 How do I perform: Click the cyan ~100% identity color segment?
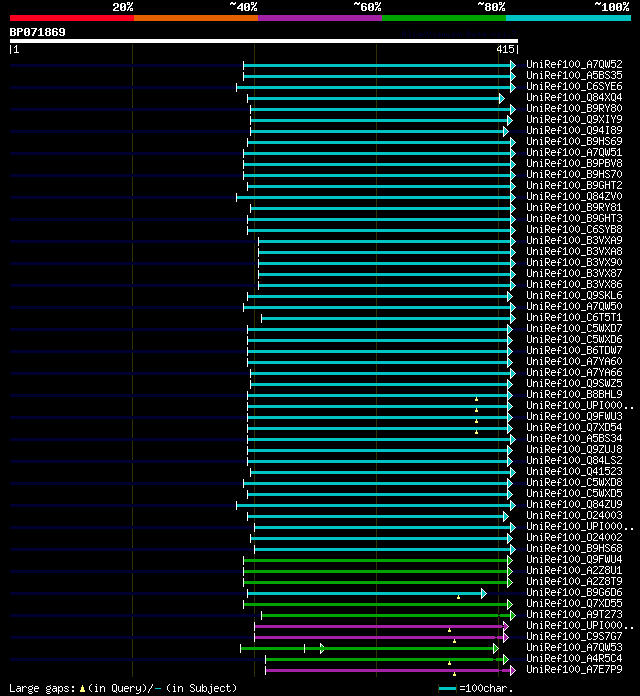click(x=569, y=18)
